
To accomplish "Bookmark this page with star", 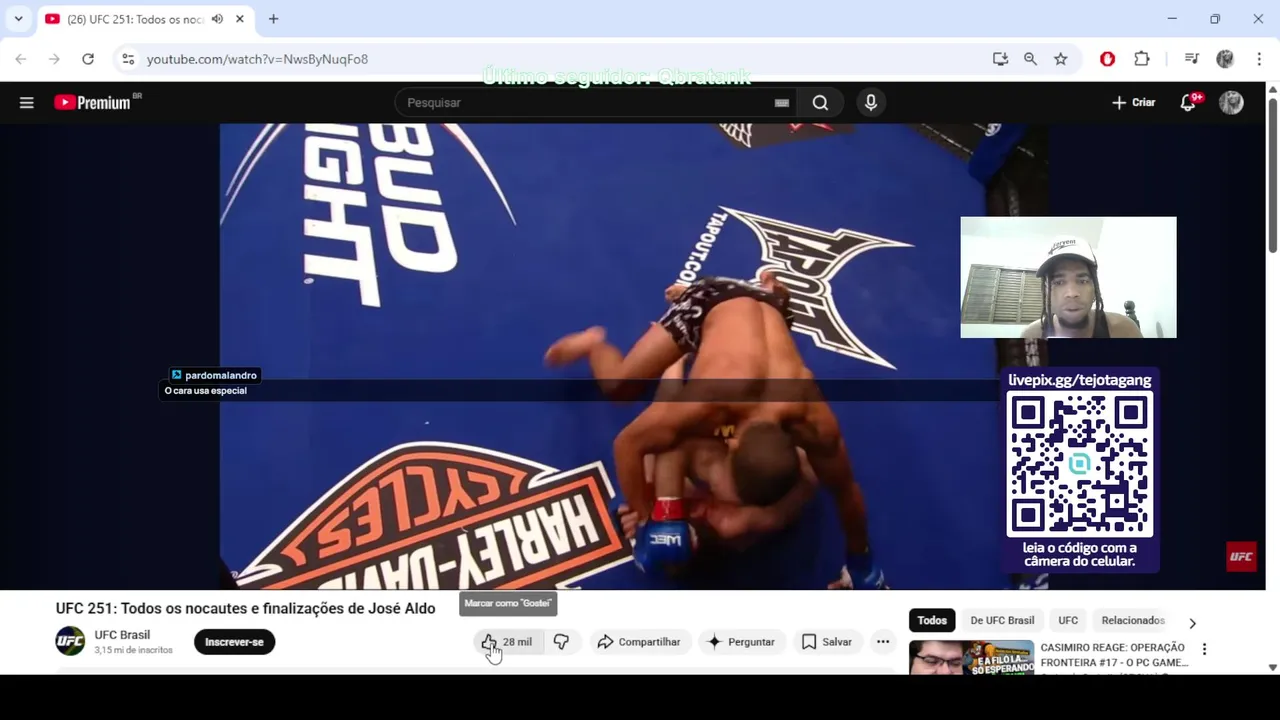I will tap(1060, 59).
